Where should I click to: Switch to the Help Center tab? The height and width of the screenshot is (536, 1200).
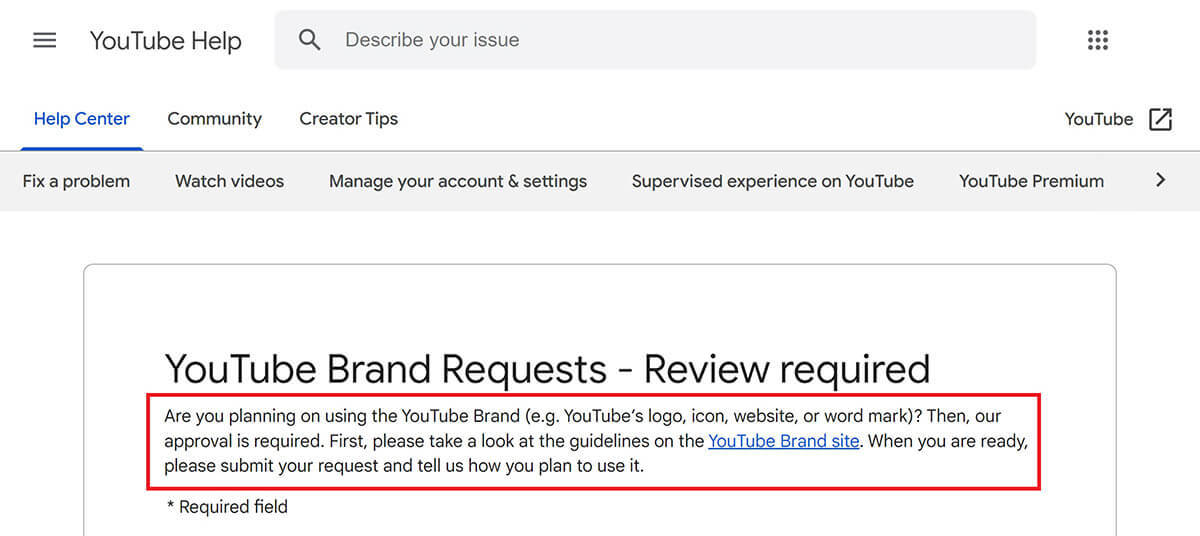(81, 119)
